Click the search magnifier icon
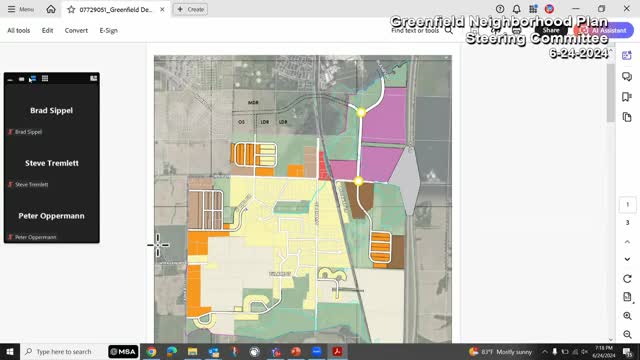This screenshot has width=640, height=360. coord(449,30)
